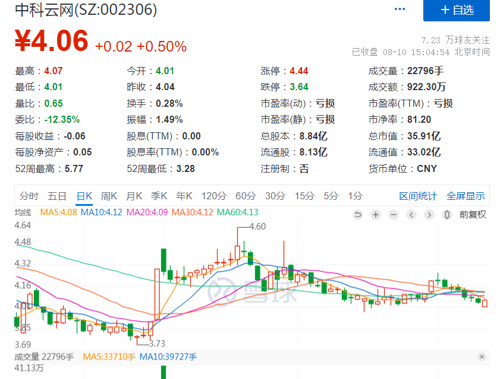This screenshot has width=500, height=379.
Task: Click the stats 成交量 value 22796手
Action: coord(425,71)
